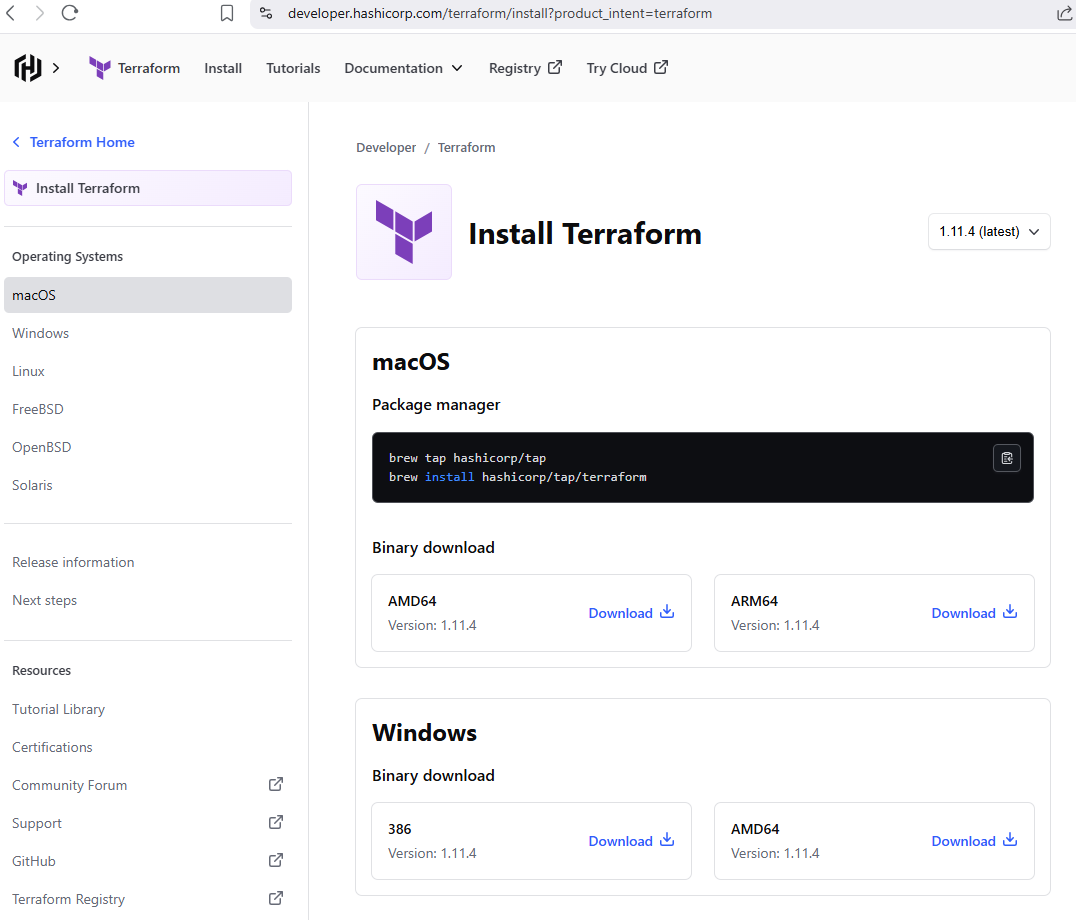Download the Windows AMD64 binary
This screenshot has height=920, width=1076.
point(974,841)
